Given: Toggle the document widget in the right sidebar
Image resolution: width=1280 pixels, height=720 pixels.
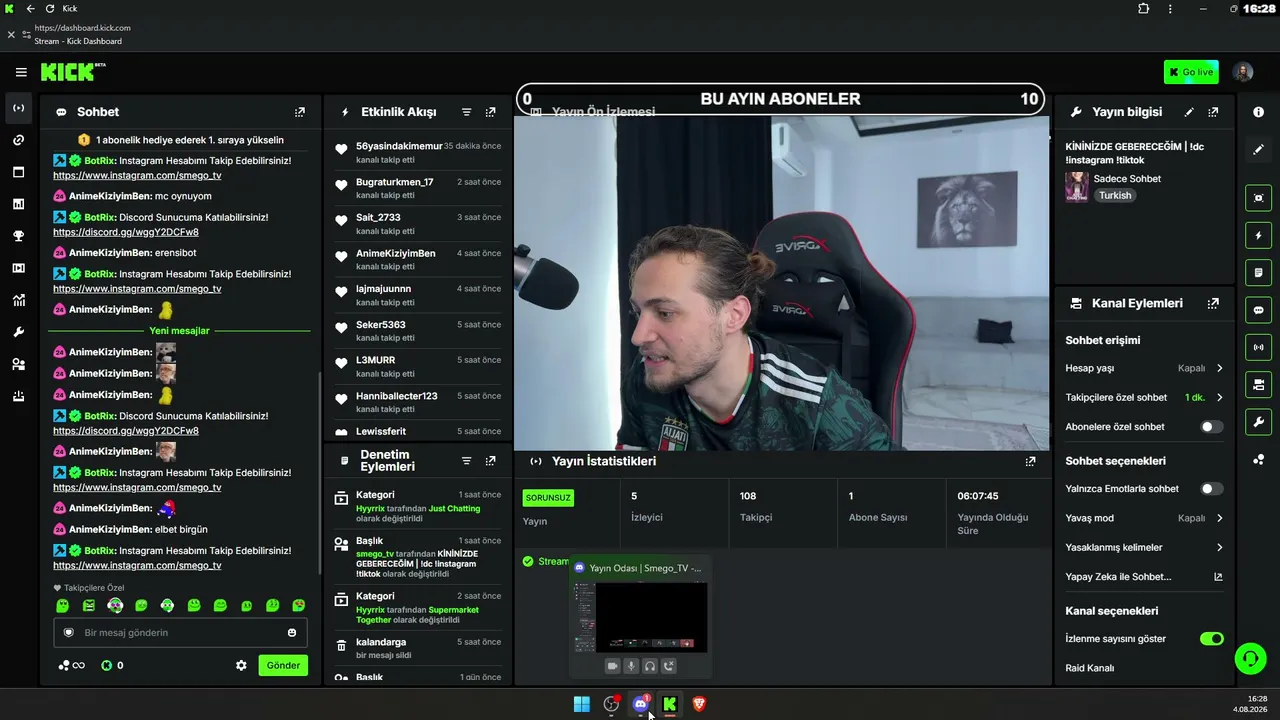Looking at the screenshot, I should tap(1258, 272).
